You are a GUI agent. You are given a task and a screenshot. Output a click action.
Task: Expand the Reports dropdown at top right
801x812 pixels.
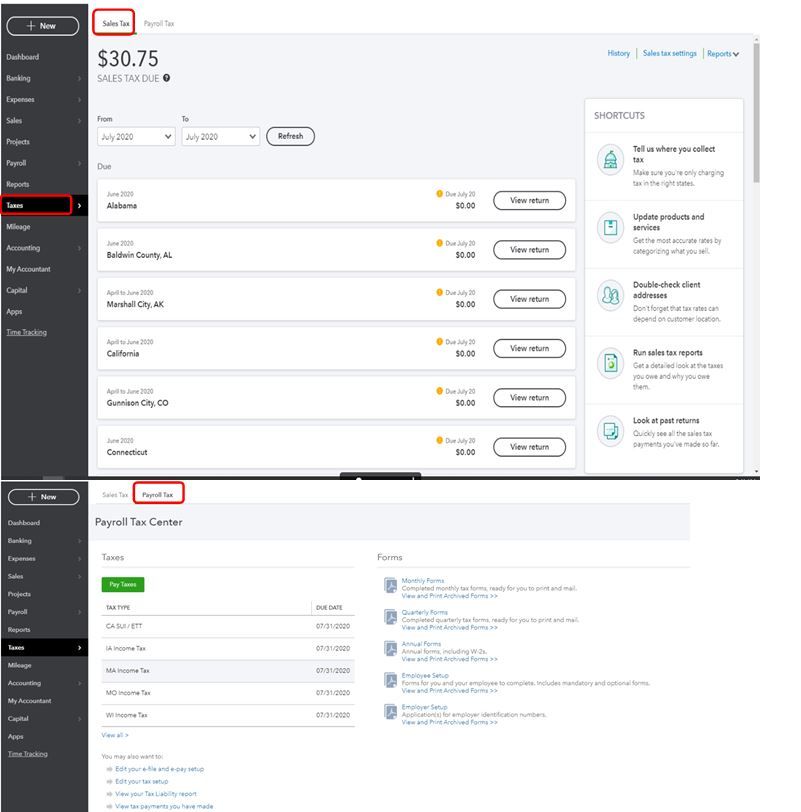723,54
